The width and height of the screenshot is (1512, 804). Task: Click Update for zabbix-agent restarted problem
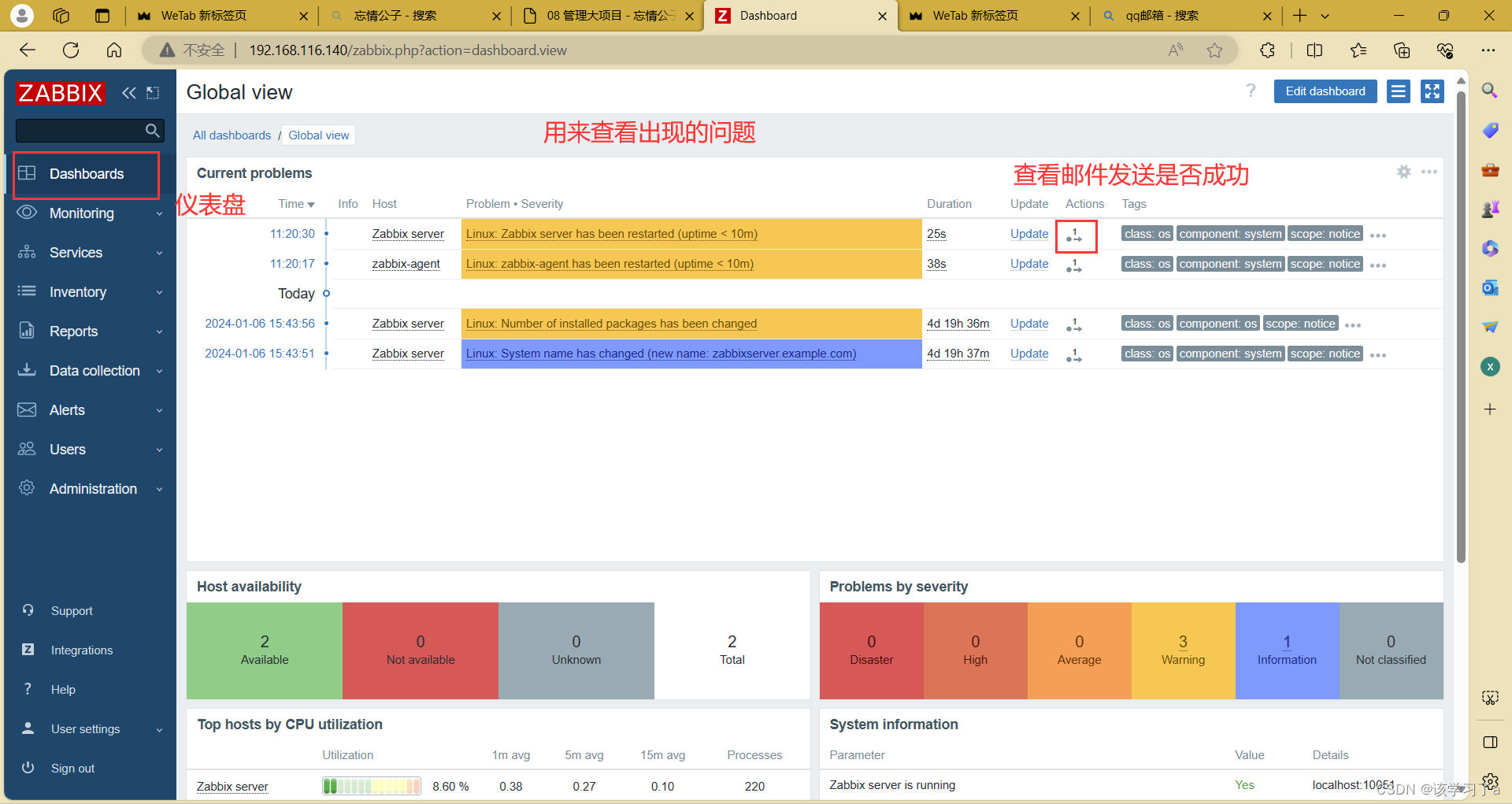point(1029,264)
